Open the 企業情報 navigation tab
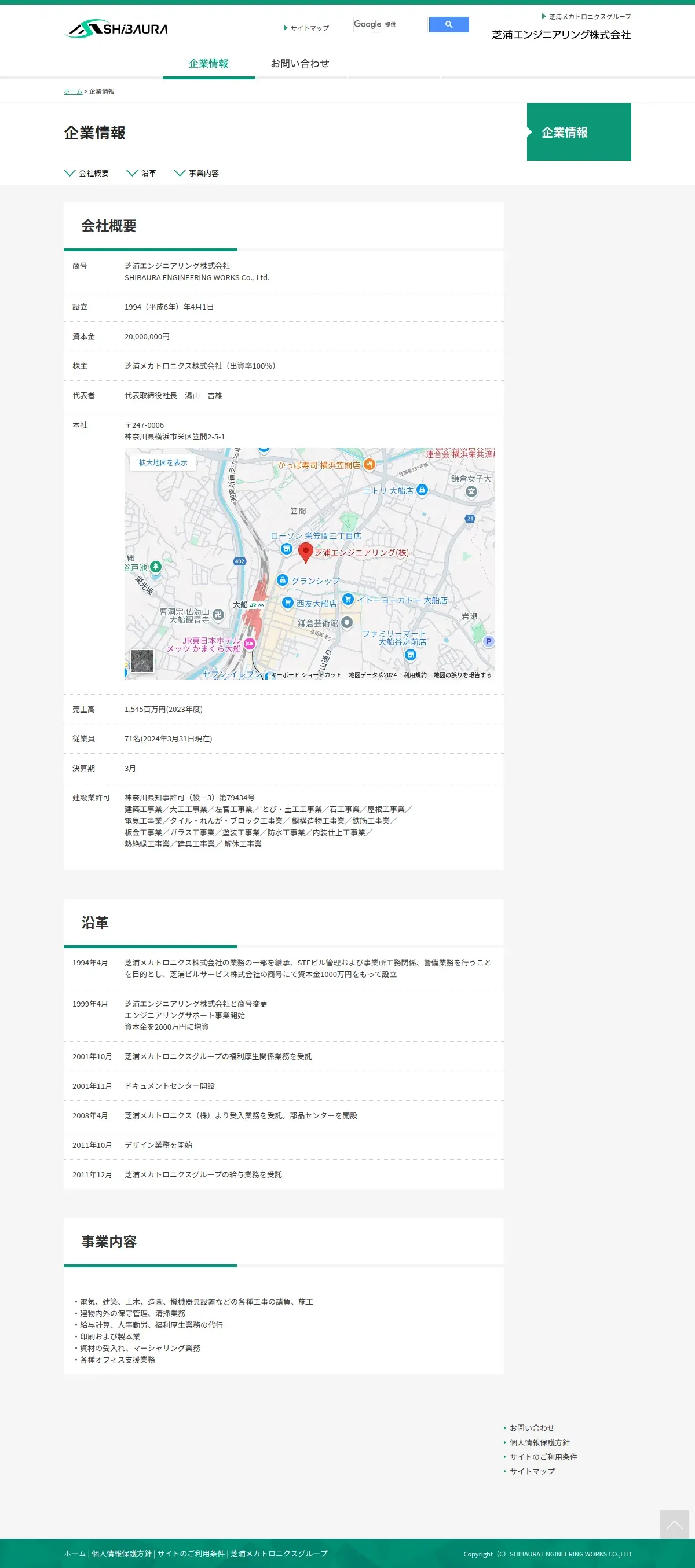This screenshot has height=1568, width=695. click(x=209, y=63)
